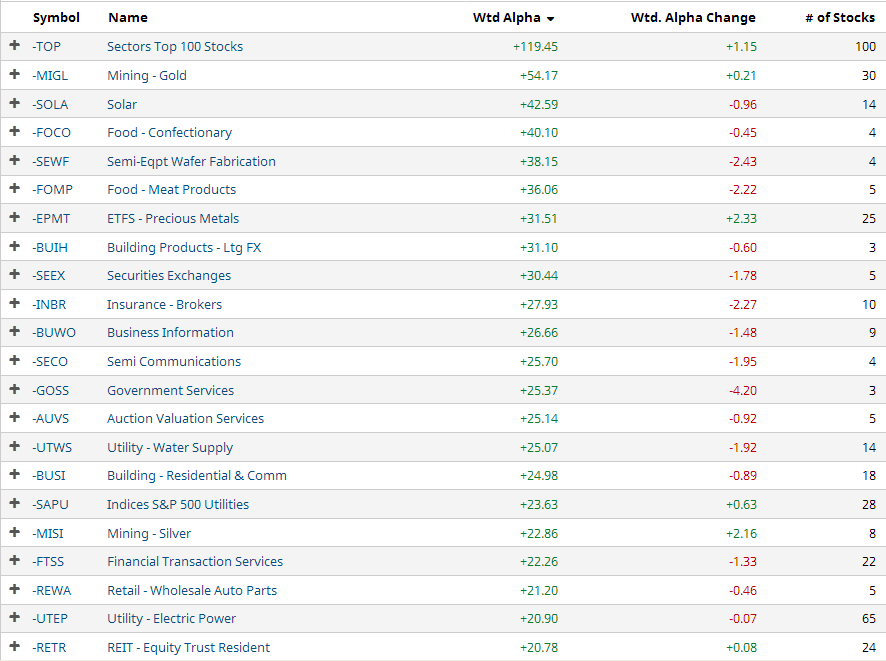The width and height of the screenshot is (886, 661).
Task: Open Food - Meat Products link
Action: tap(172, 190)
